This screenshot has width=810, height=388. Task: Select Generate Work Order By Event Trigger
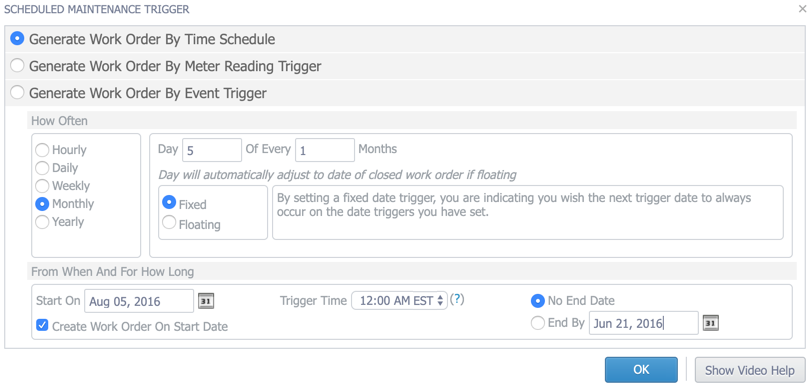18,92
